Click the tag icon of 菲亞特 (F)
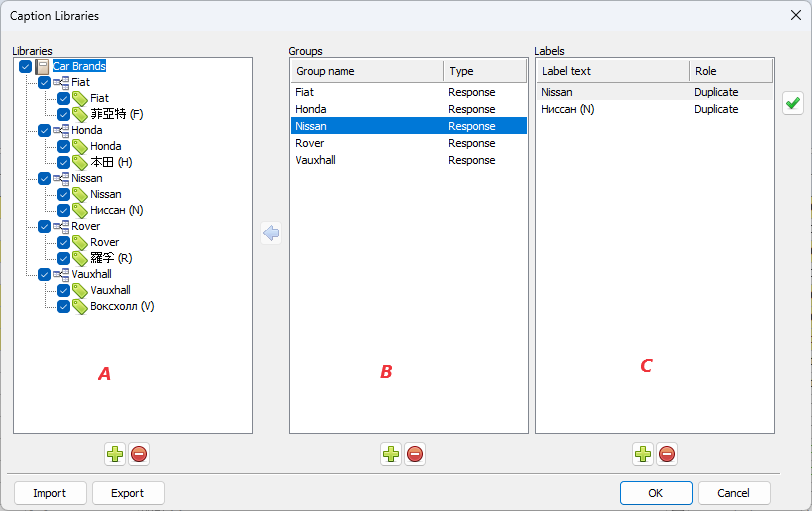 coord(80,114)
